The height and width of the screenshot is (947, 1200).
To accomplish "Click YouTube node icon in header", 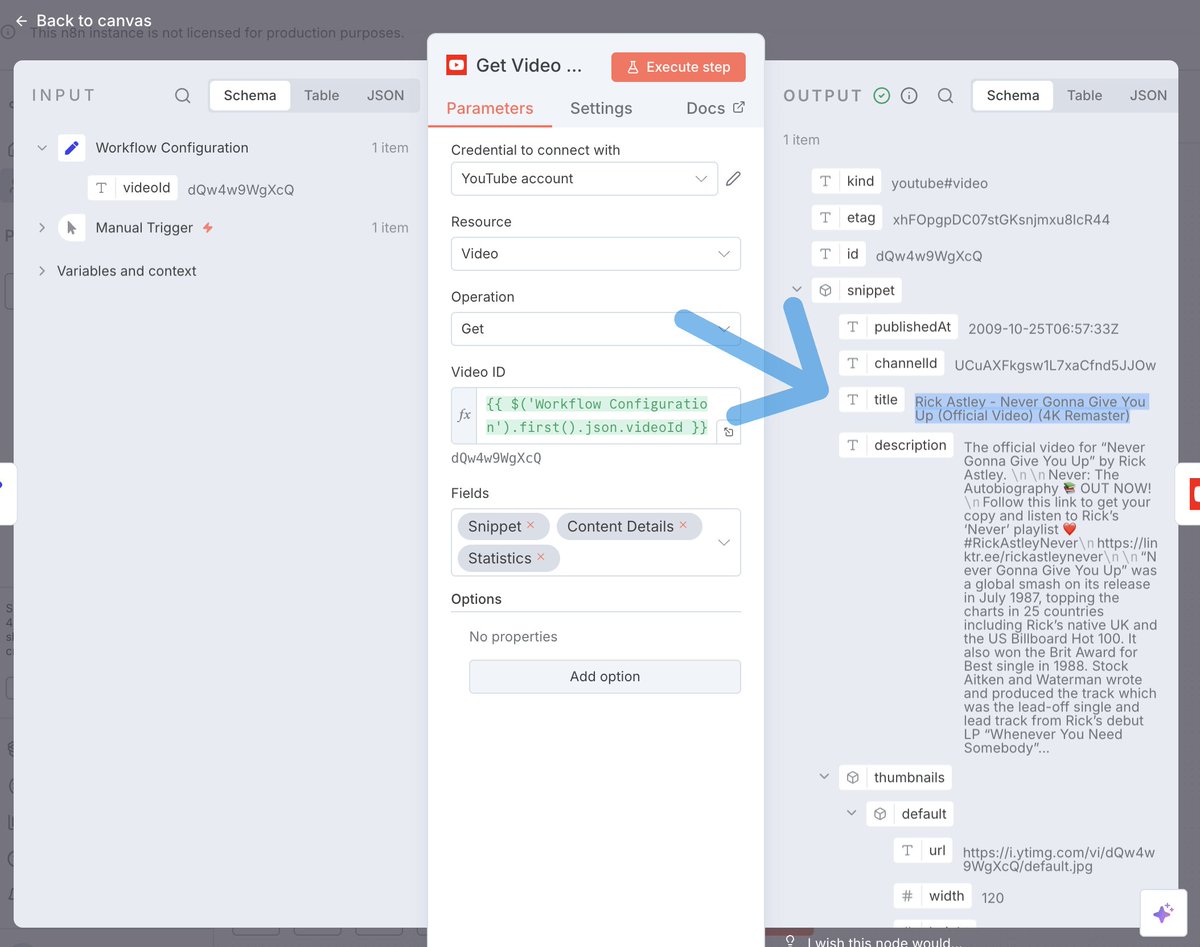I will (456, 66).
